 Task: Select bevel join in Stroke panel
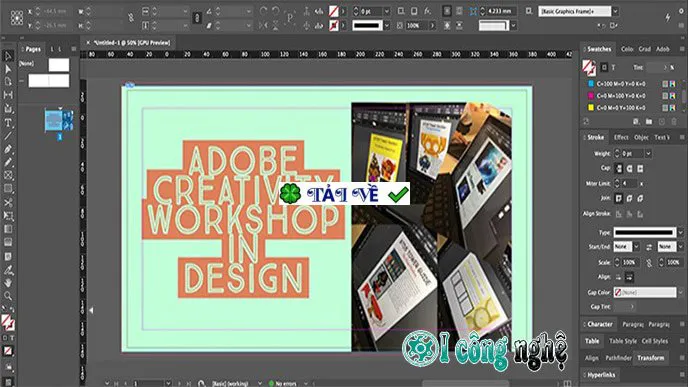[640, 198]
